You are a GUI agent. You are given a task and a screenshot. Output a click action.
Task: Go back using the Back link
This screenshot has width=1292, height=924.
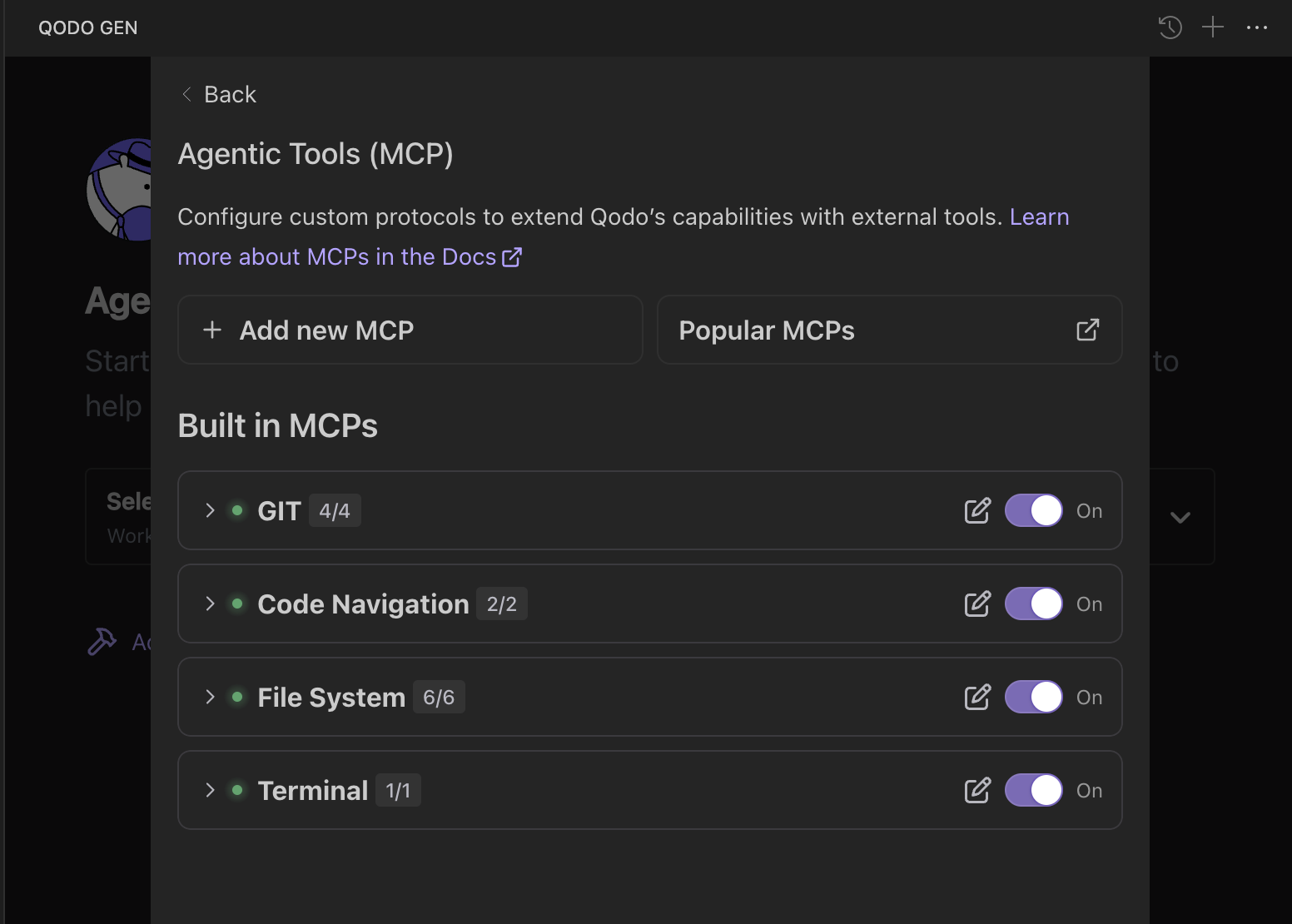coord(219,94)
